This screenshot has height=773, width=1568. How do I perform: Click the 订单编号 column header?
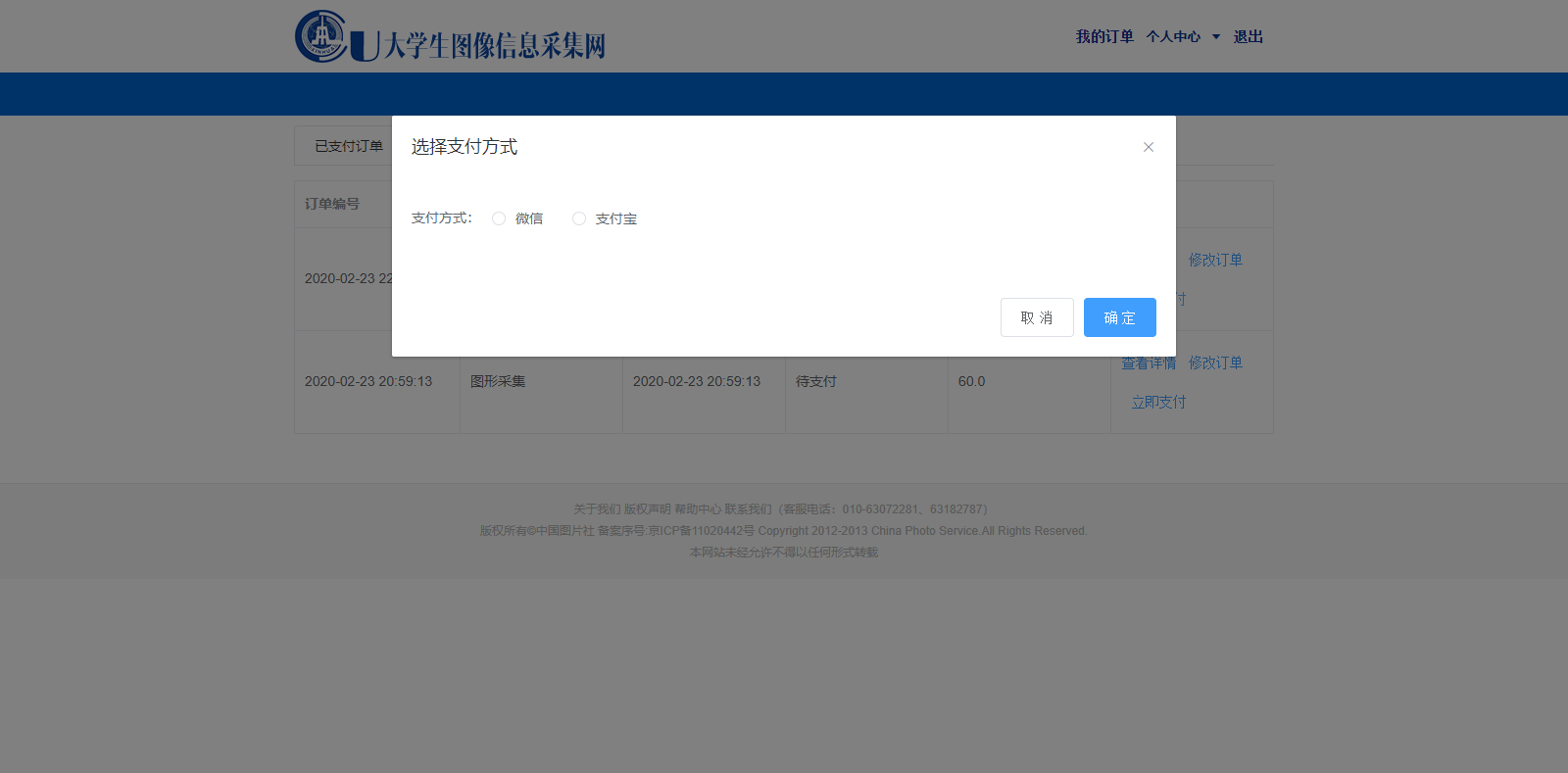(332, 204)
